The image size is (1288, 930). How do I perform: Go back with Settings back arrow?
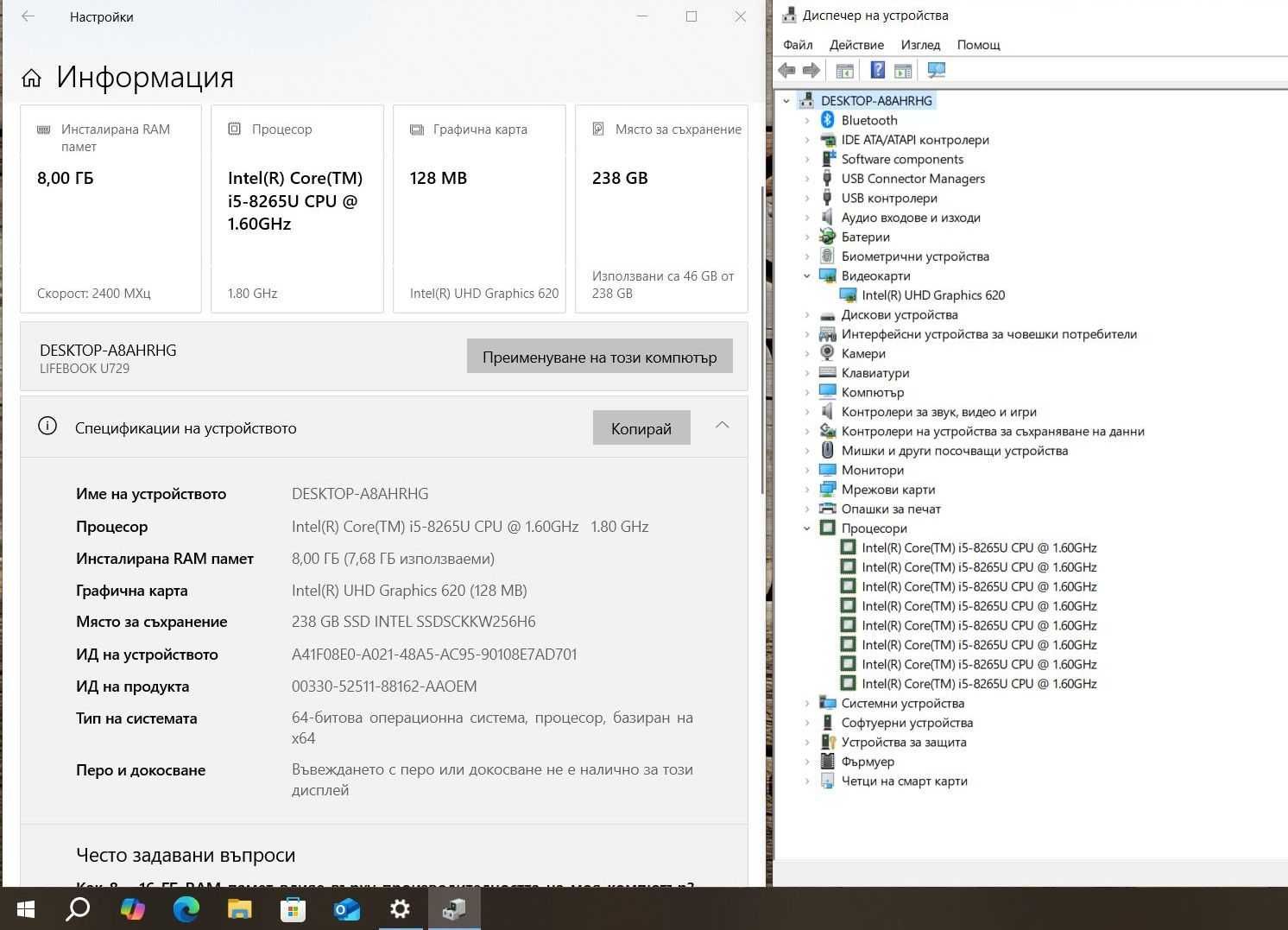[28, 16]
